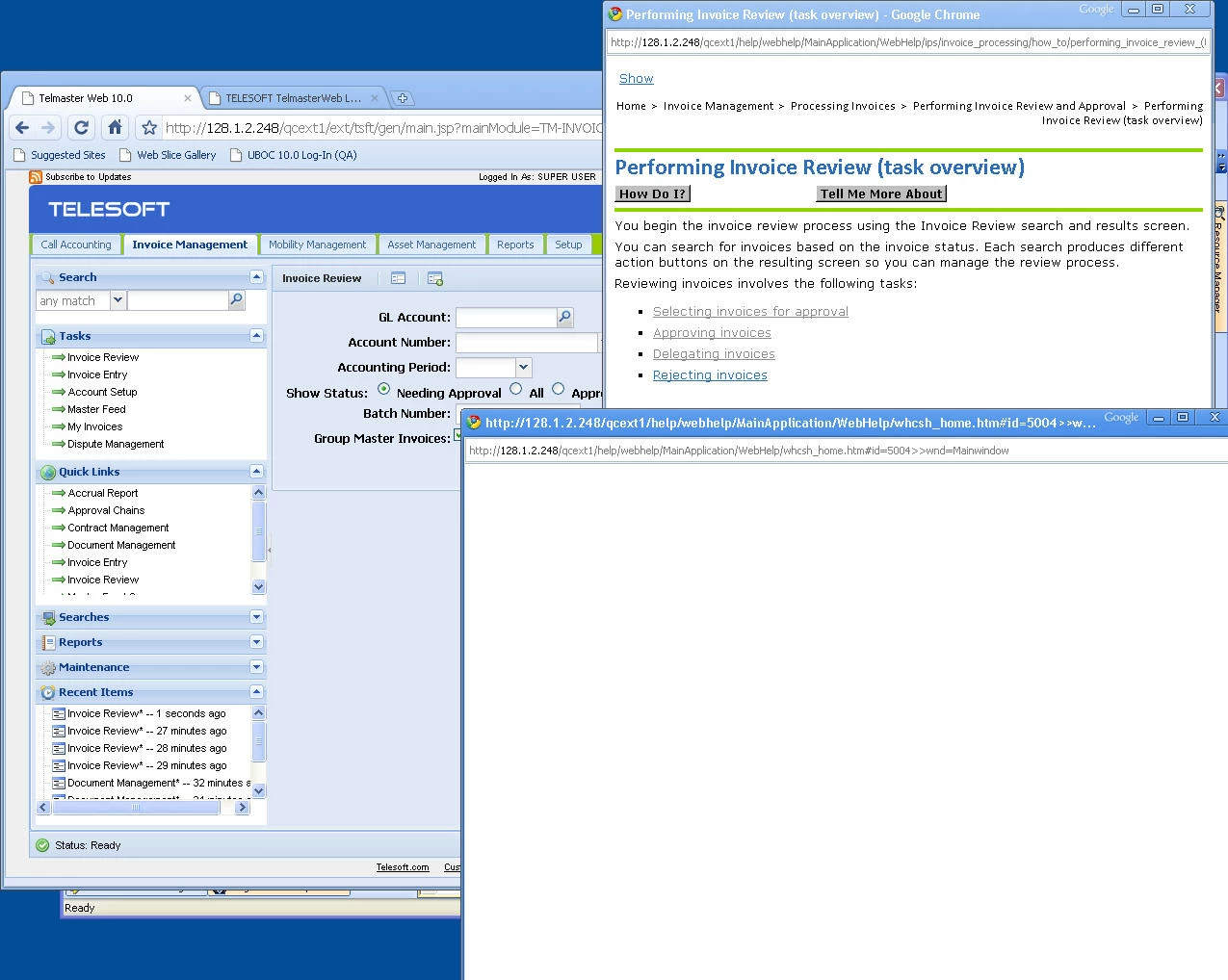Image resolution: width=1228 pixels, height=980 pixels.
Task: Click the Invoice Review toolbar add-form icon
Action: (x=435, y=278)
